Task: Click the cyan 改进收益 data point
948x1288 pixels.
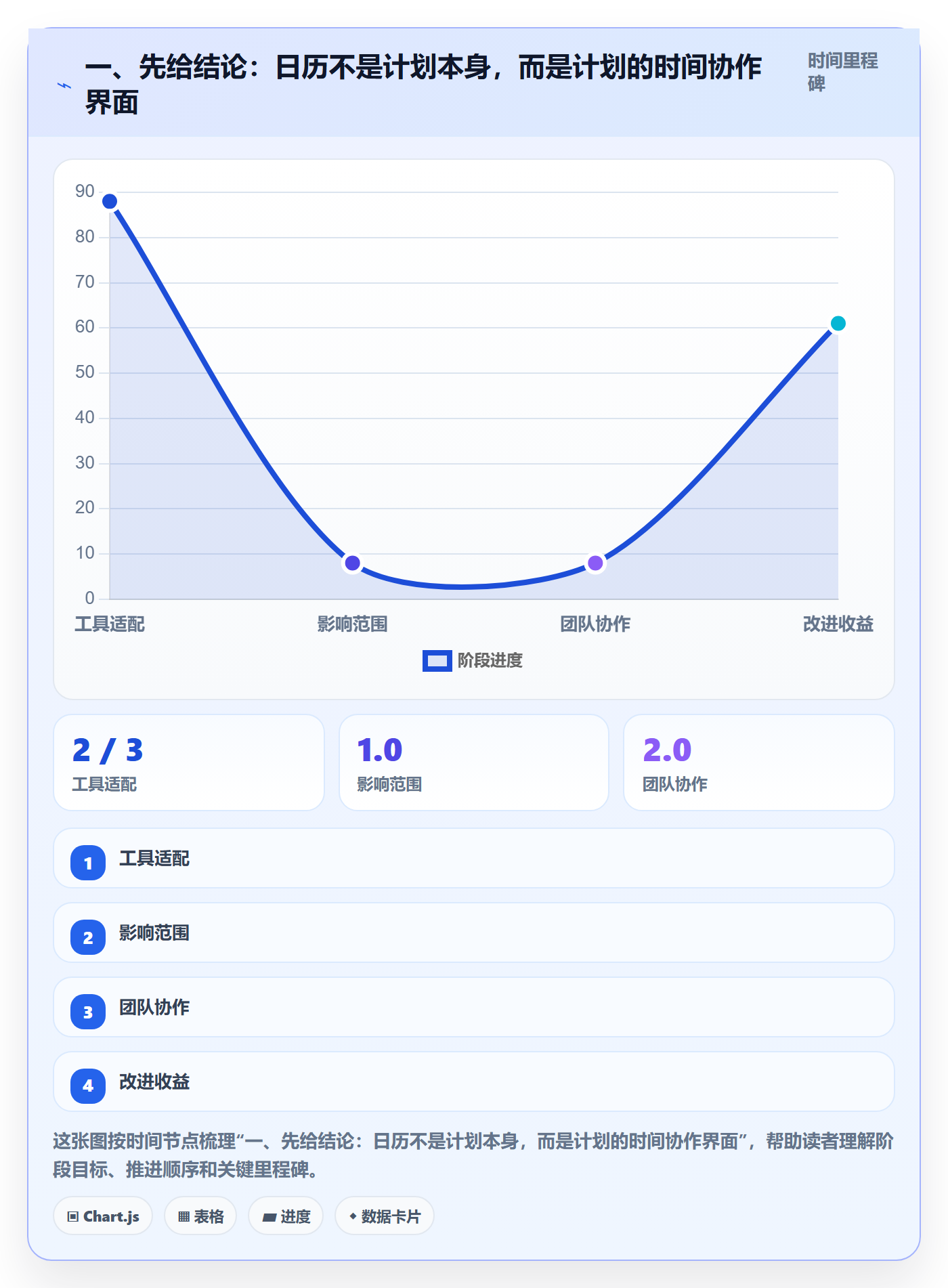Action: click(838, 323)
